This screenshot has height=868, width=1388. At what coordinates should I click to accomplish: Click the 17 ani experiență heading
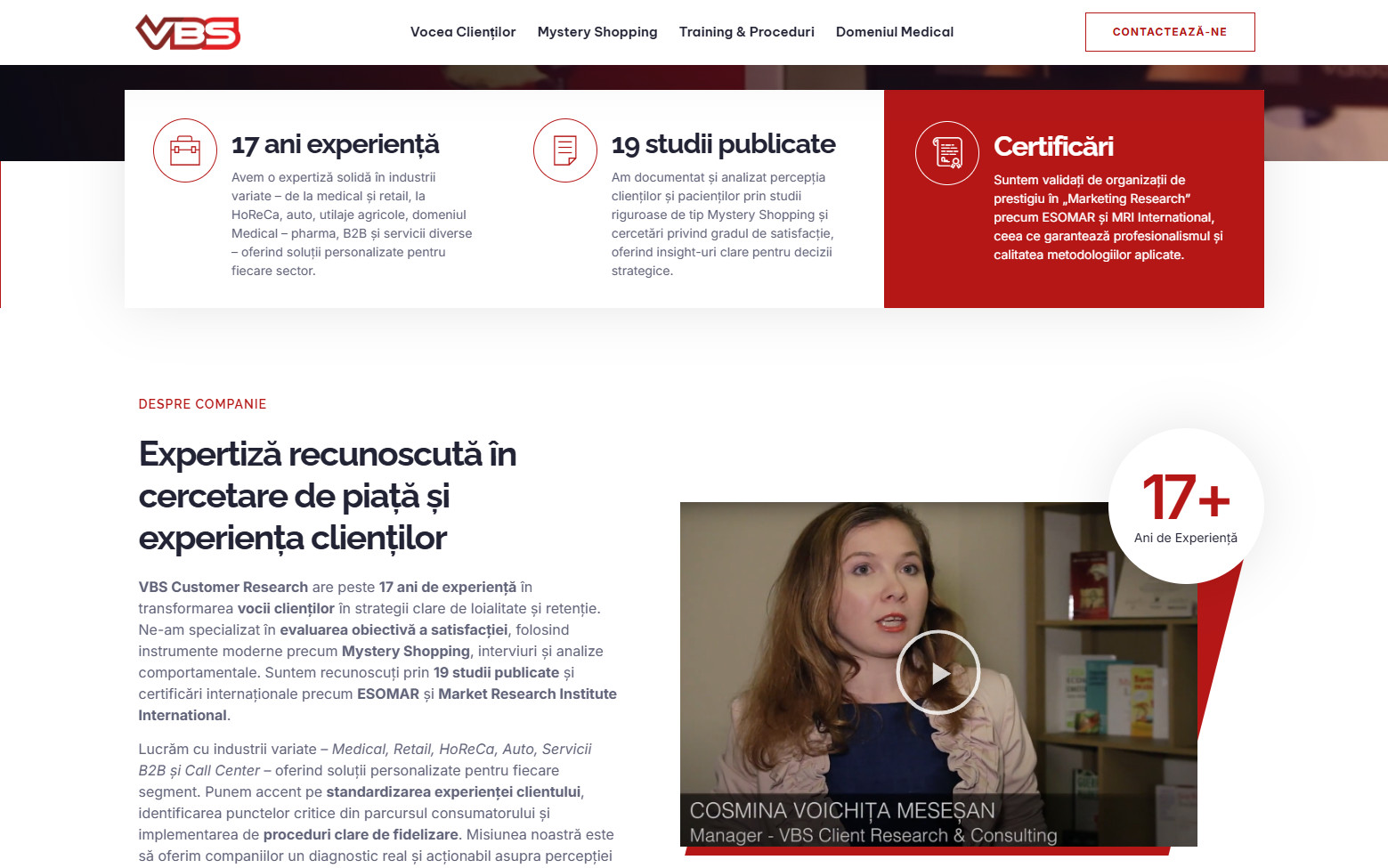336,144
